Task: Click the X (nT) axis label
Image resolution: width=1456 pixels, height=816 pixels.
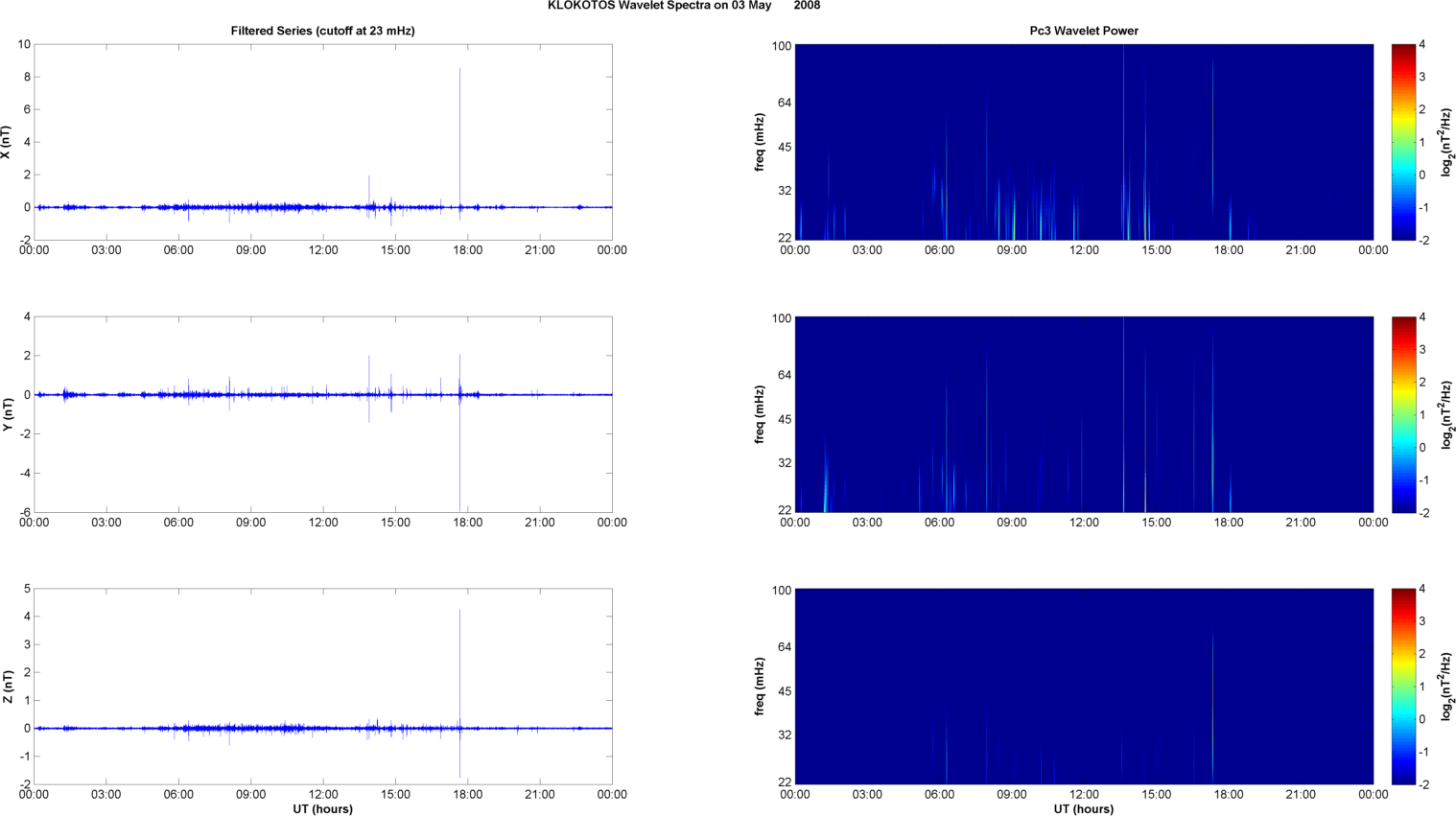Action: pos(6,142)
